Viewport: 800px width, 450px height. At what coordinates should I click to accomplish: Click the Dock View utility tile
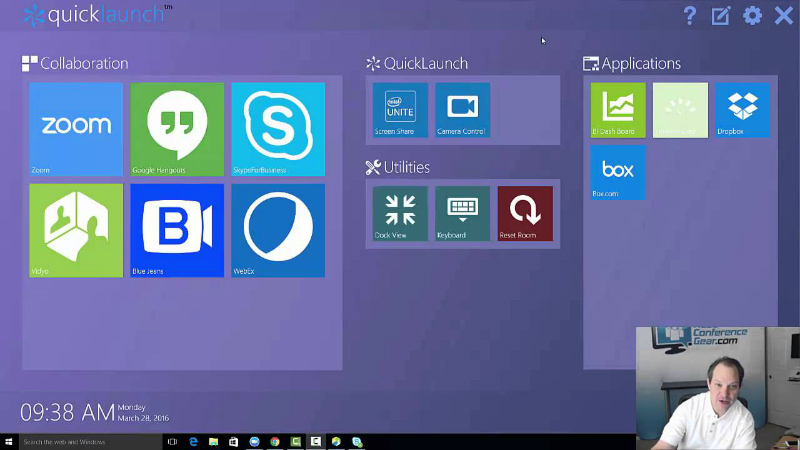pos(400,212)
